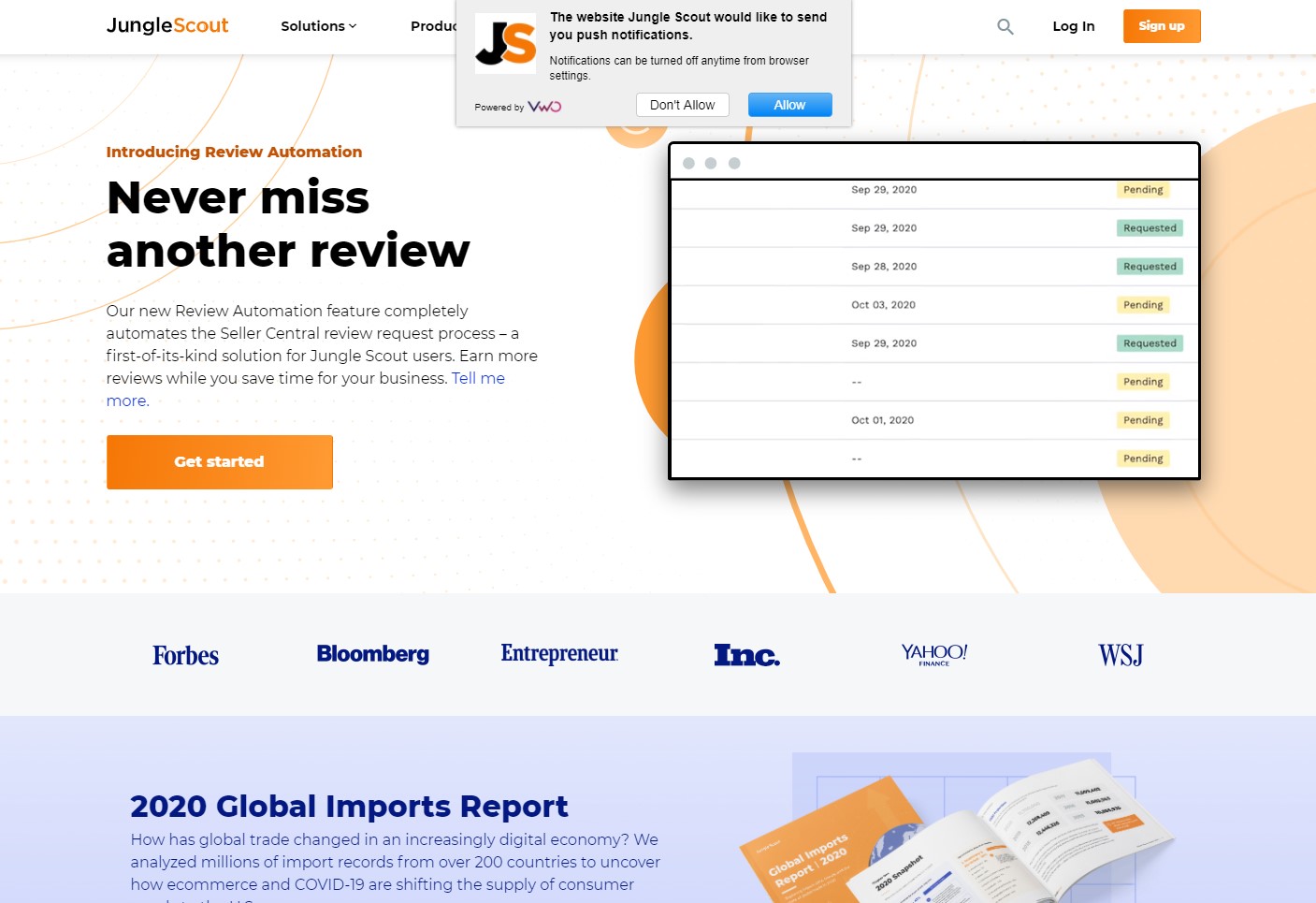
Task: Click the Forbes logo
Action: tap(185, 655)
